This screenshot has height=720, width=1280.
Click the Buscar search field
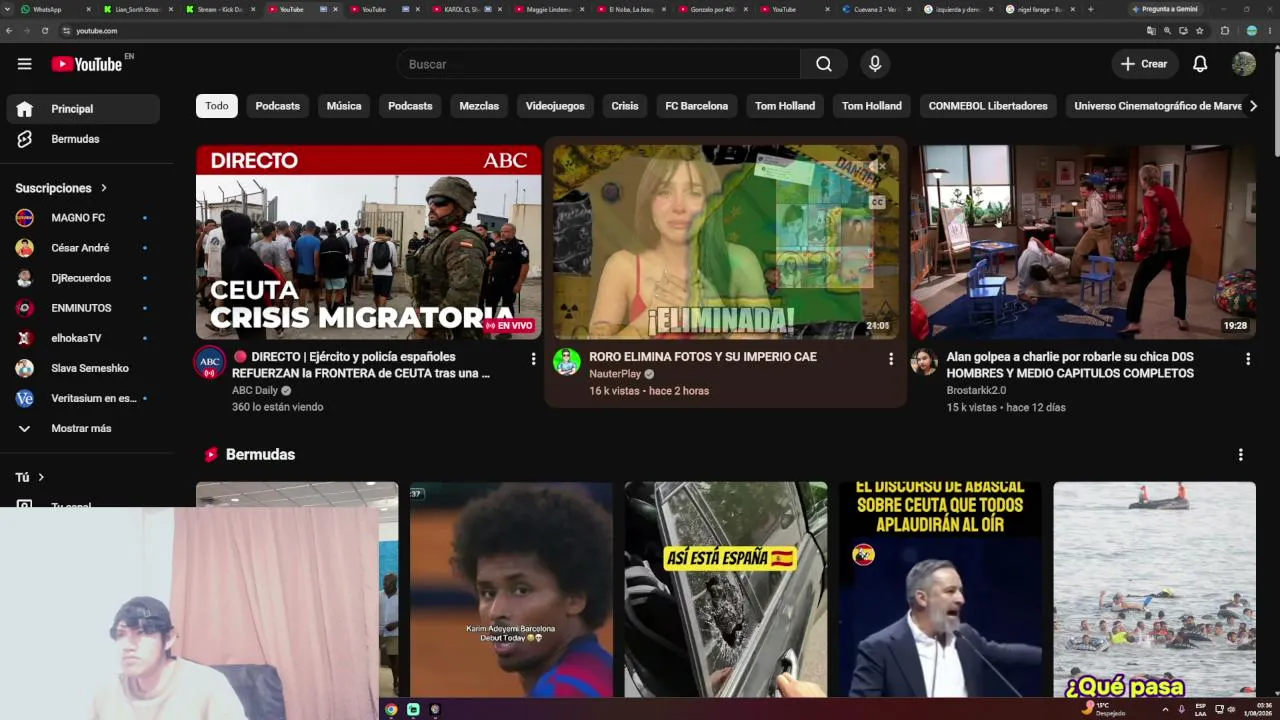[598, 64]
